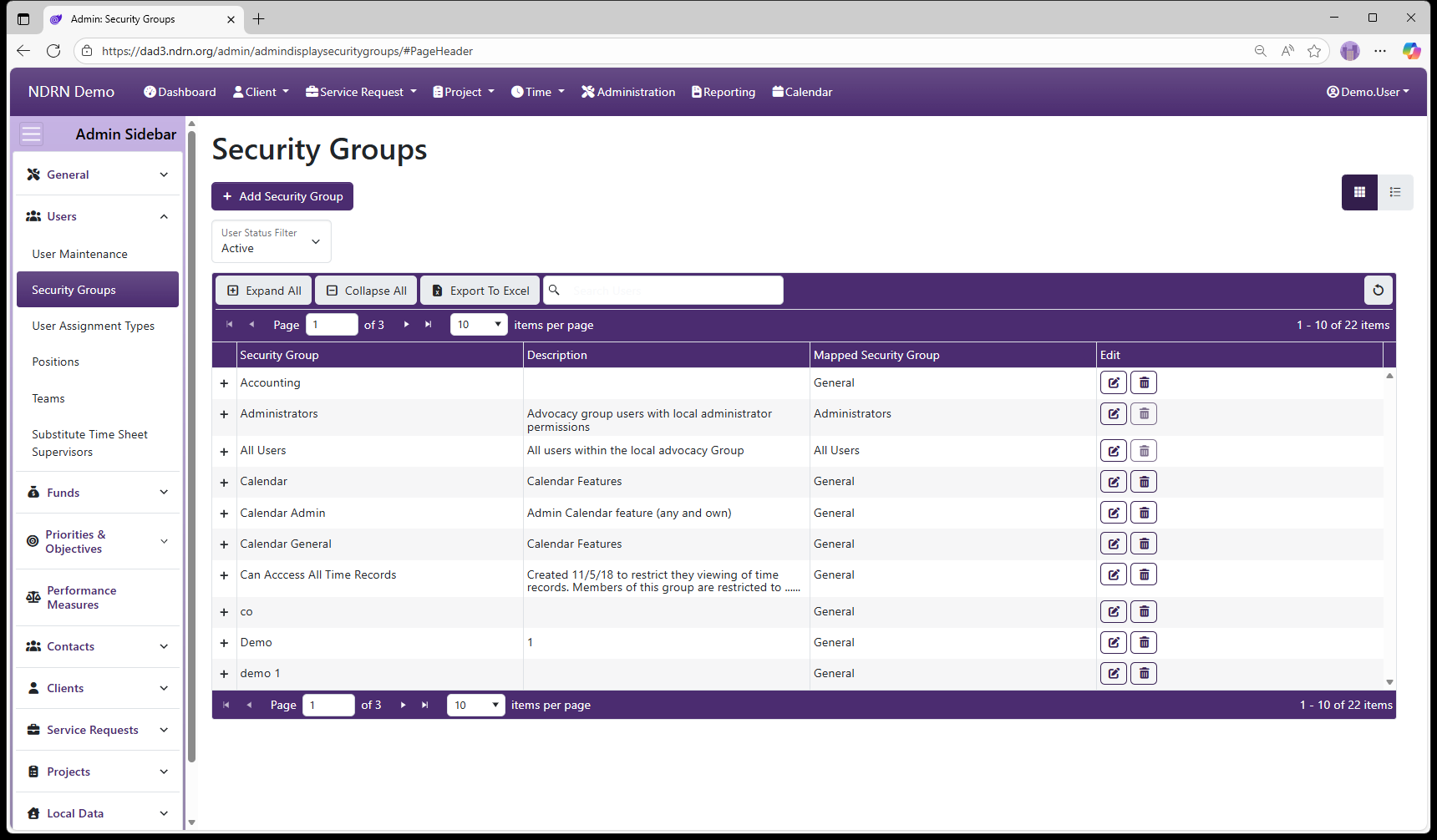The width and height of the screenshot is (1437, 840).
Task: Go to Administration in navbar
Action: tap(628, 92)
